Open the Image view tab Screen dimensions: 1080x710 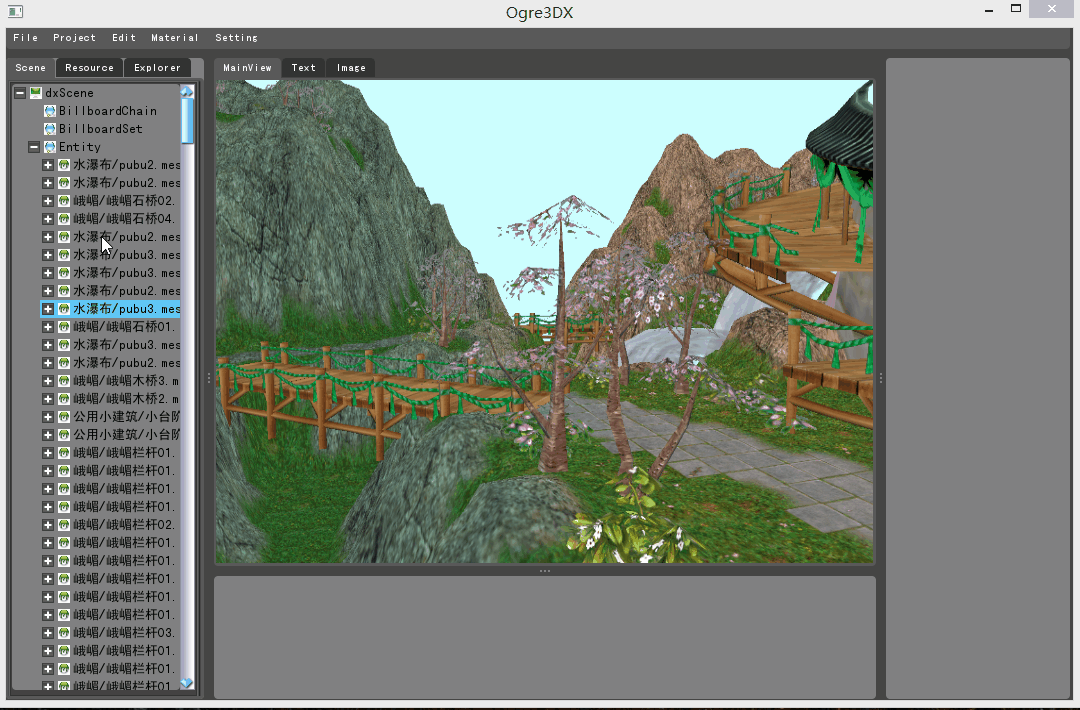point(351,68)
